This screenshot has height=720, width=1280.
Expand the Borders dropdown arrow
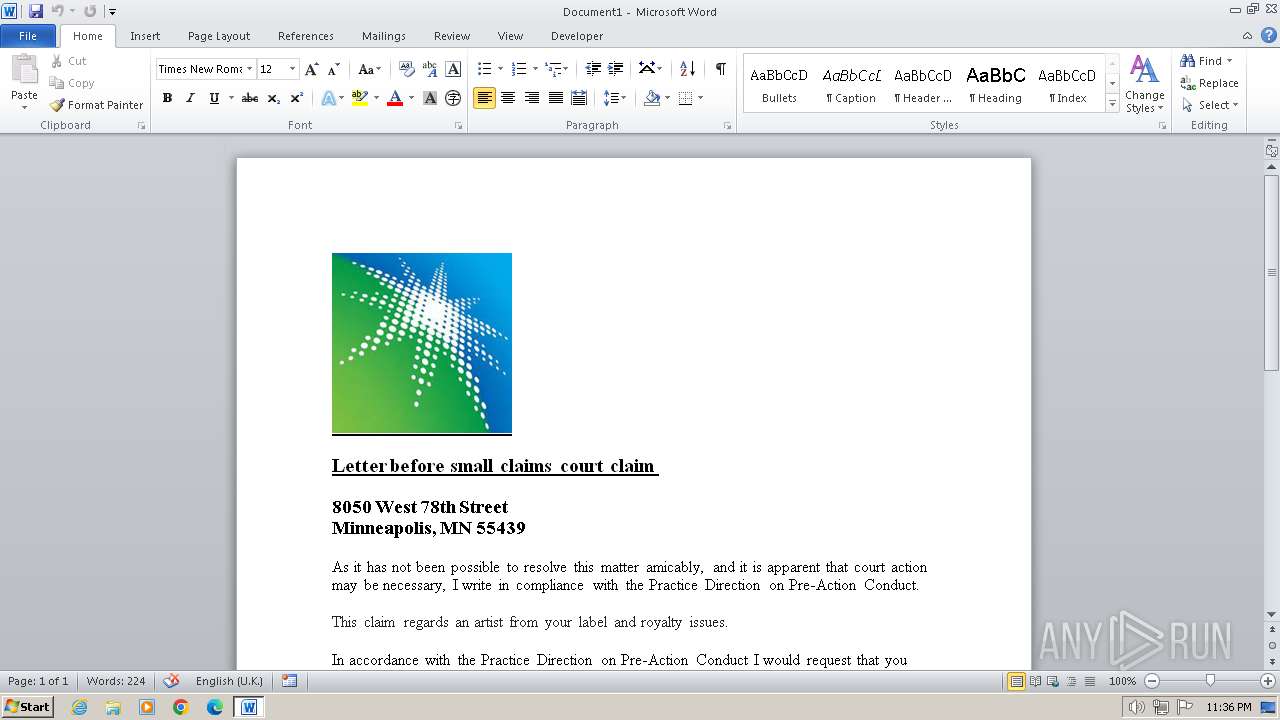click(700, 98)
